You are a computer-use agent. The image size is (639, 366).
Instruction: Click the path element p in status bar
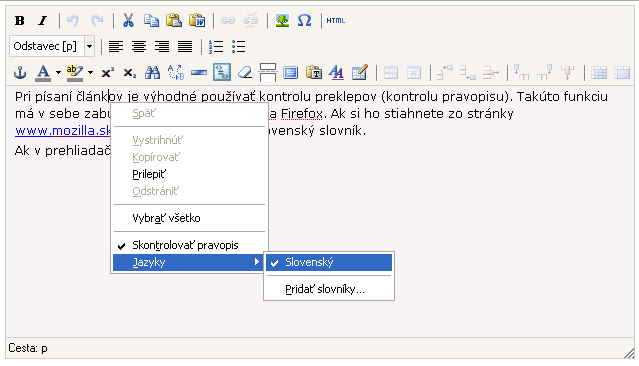pos(44,348)
